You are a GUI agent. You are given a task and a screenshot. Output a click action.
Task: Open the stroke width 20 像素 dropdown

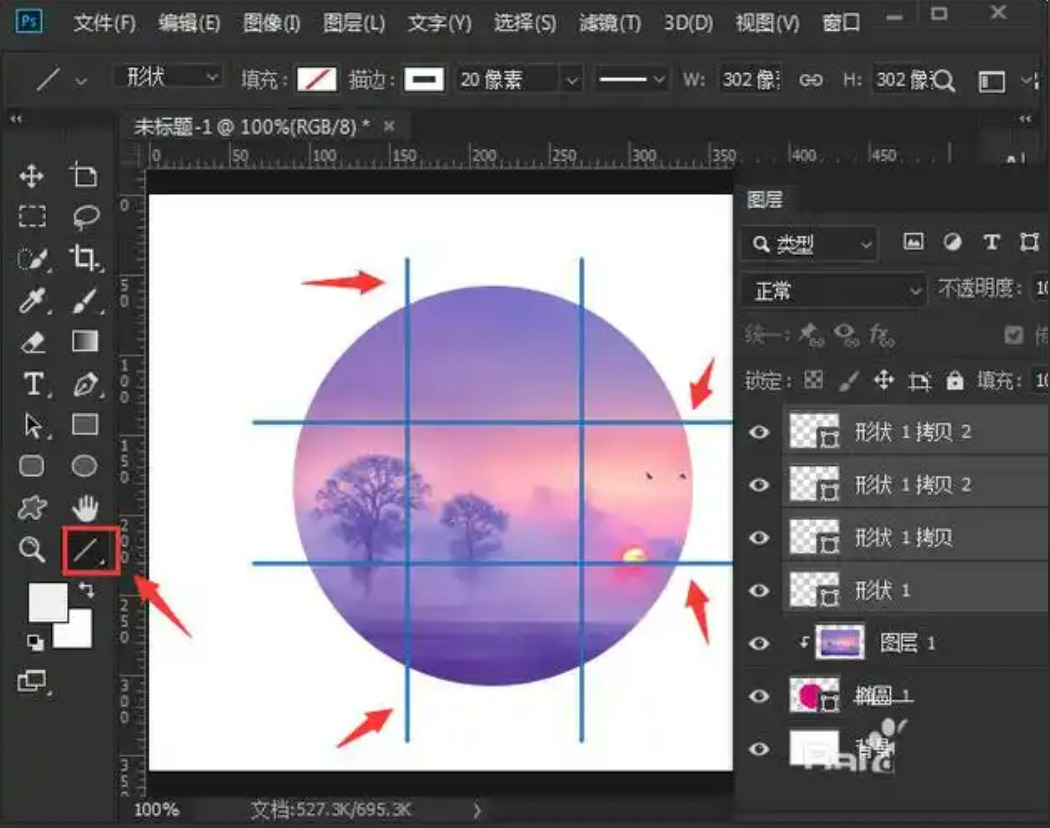pos(571,81)
